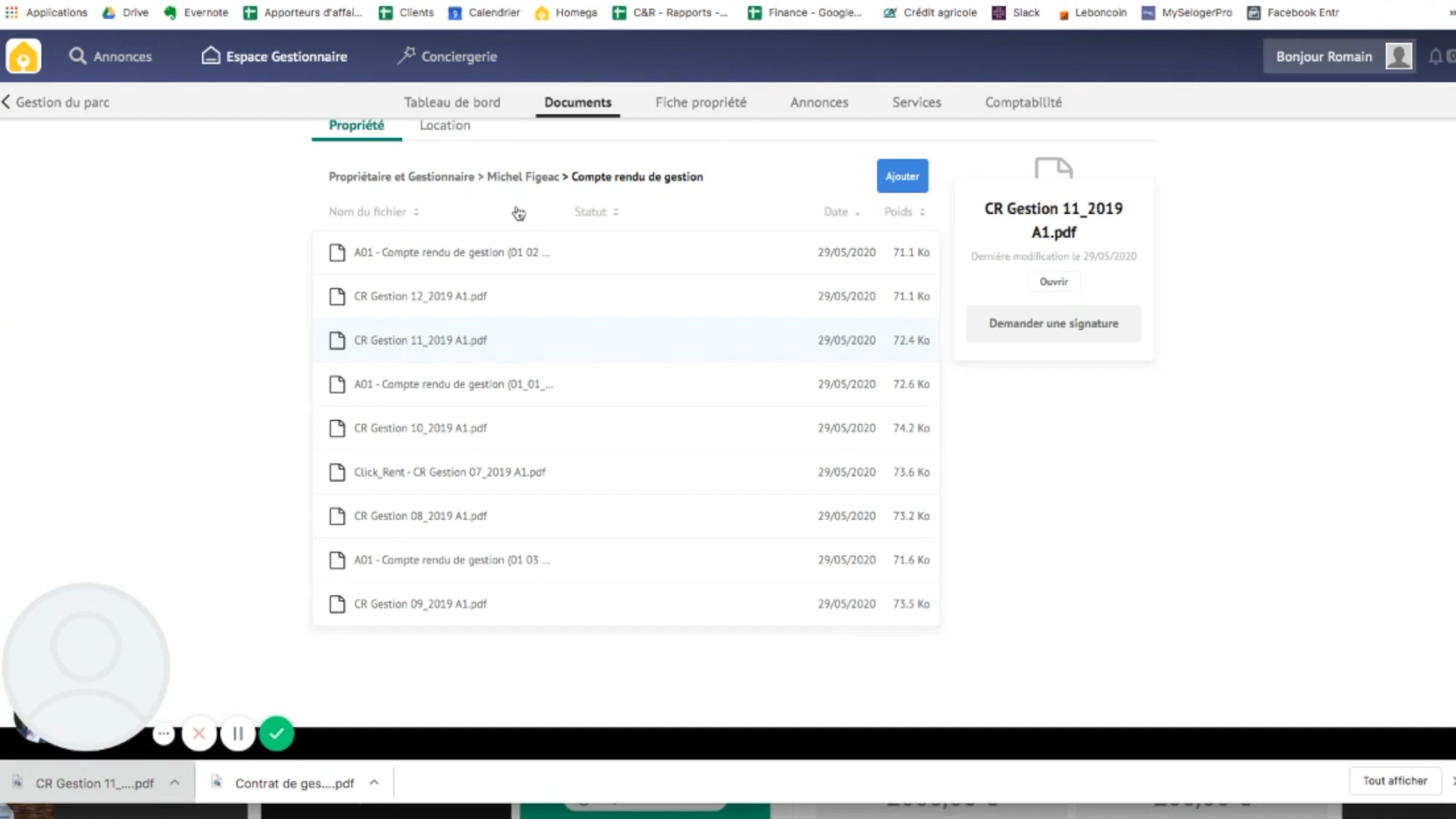This screenshot has height=819, width=1456.
Task: Switch to Location tab
Action: (445, 126)
